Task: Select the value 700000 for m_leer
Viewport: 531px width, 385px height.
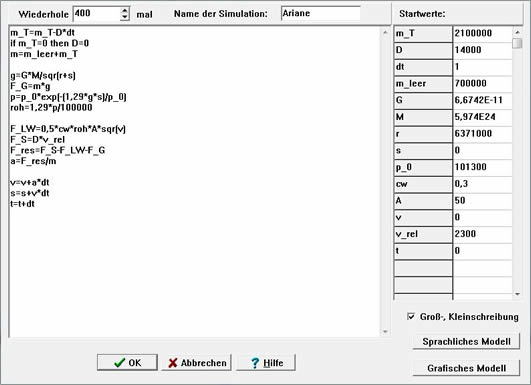Action: [483, 84]
